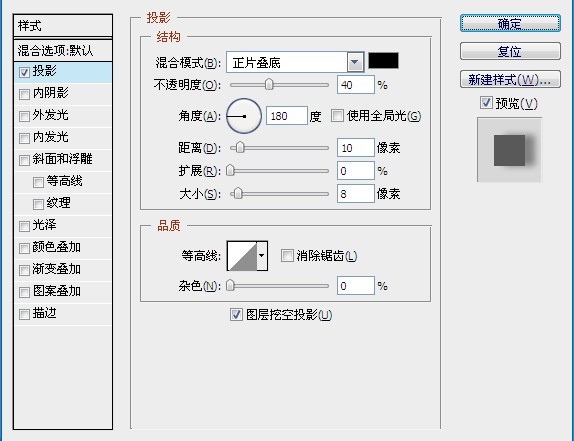The width and height of the screenshot is (574, 441).
Task: Uncheck the 预览 preview checkbox
Action: pyautogui.click(x=486, y=103)
